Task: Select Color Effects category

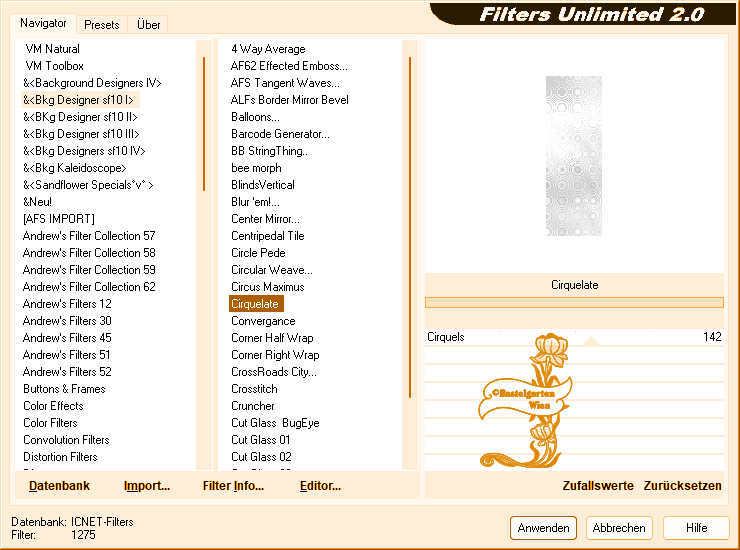Action: pyautogui.click(x=53, y=406)
